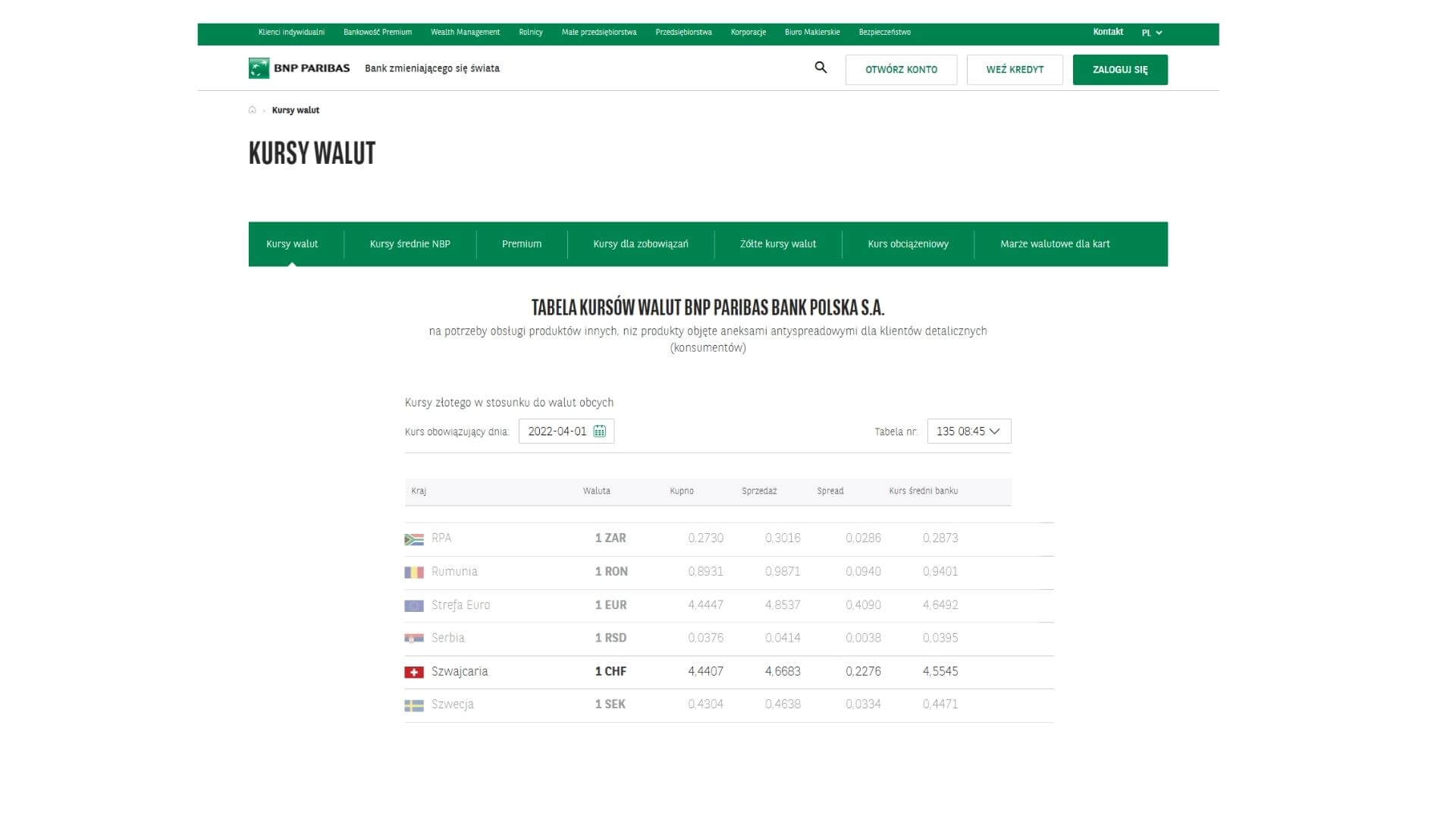Select the Szwajcaria country name
Viewport: 1456px width, 819px height.
tap(460, 671)
